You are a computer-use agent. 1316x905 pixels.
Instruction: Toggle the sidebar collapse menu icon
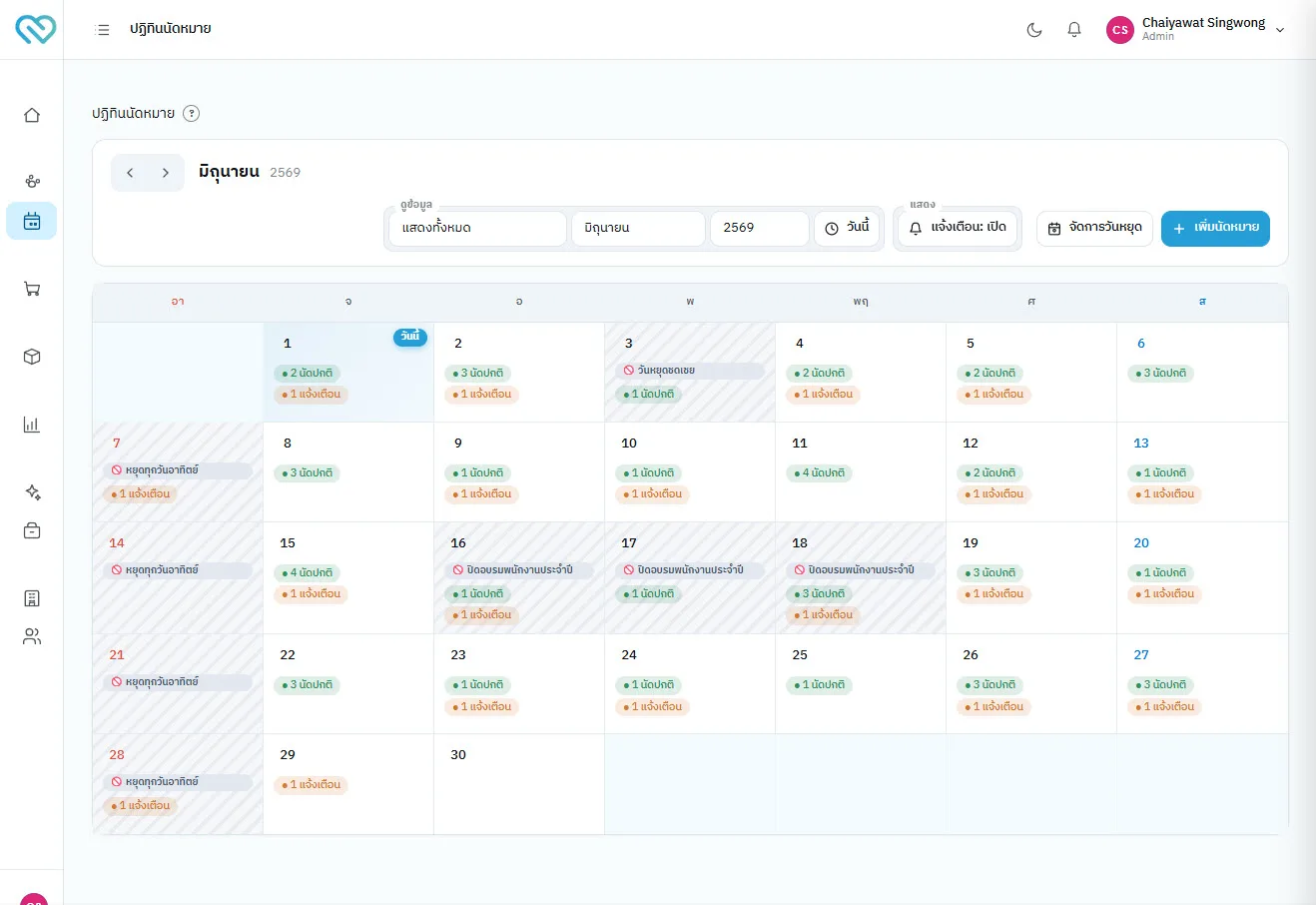102,30
